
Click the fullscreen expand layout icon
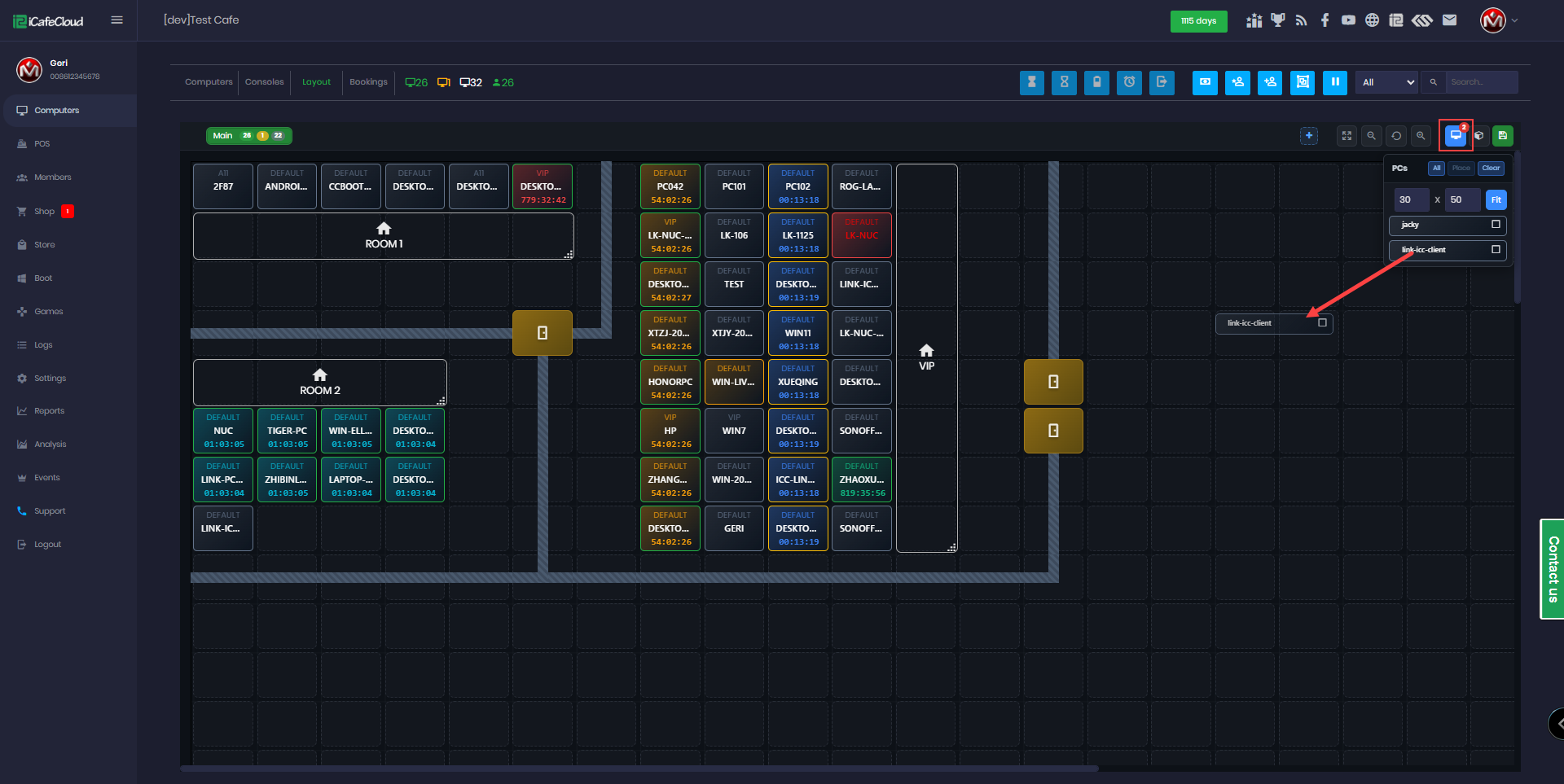click(1347, 136)
